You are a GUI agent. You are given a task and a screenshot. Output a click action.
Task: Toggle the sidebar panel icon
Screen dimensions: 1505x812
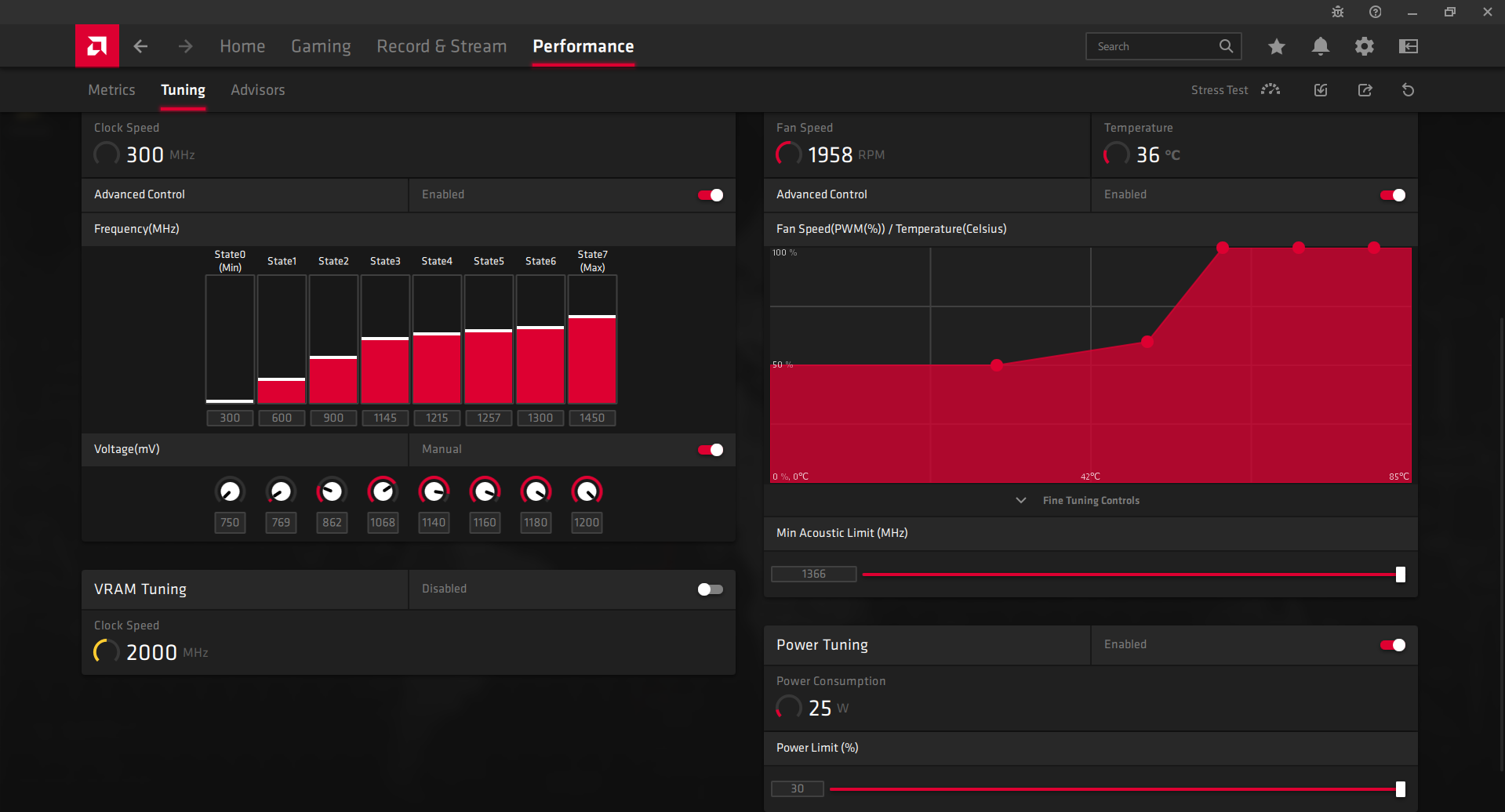1409,46
